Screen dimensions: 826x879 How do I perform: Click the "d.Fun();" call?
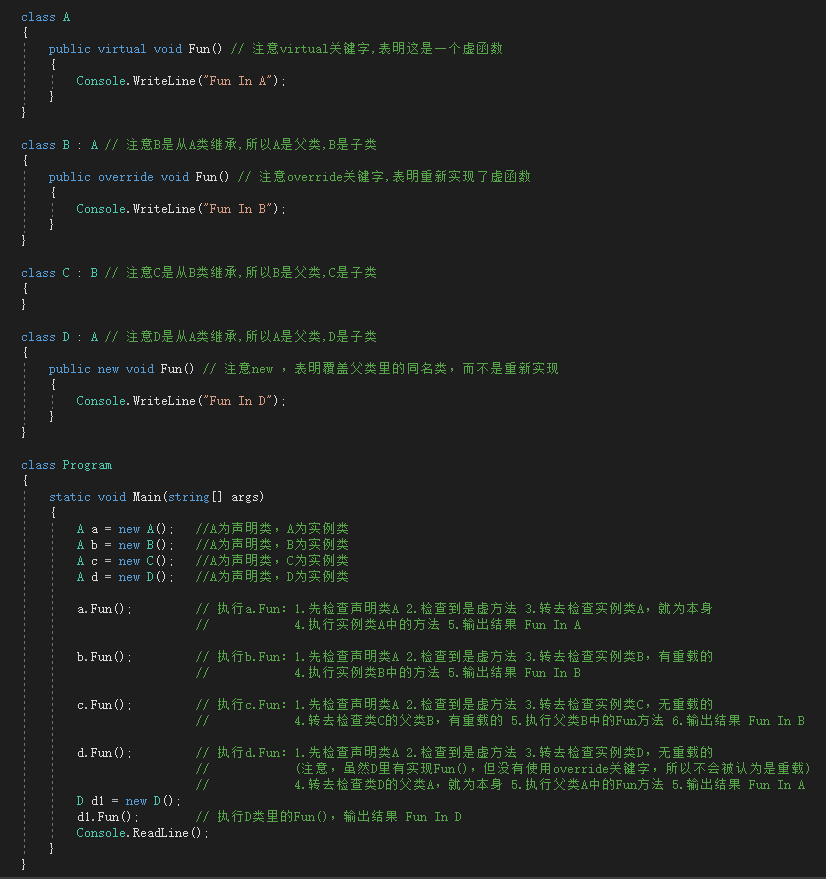[104, 753]
